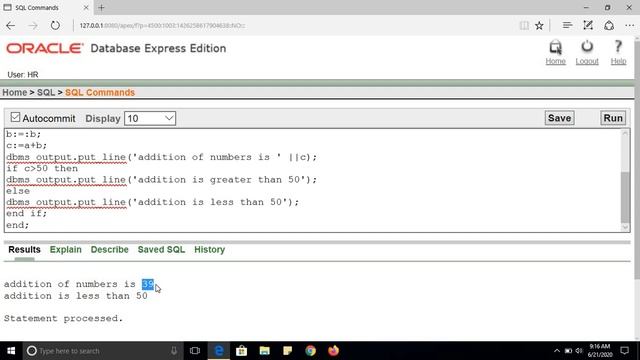This screenshot has width=640, height=360.
Task: Click the Help question mark icon
Action: 618,47
